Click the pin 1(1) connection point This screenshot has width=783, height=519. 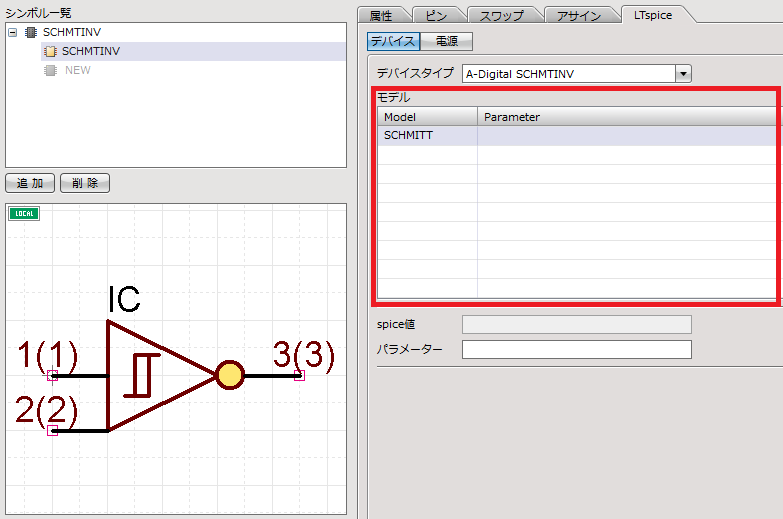52,376
